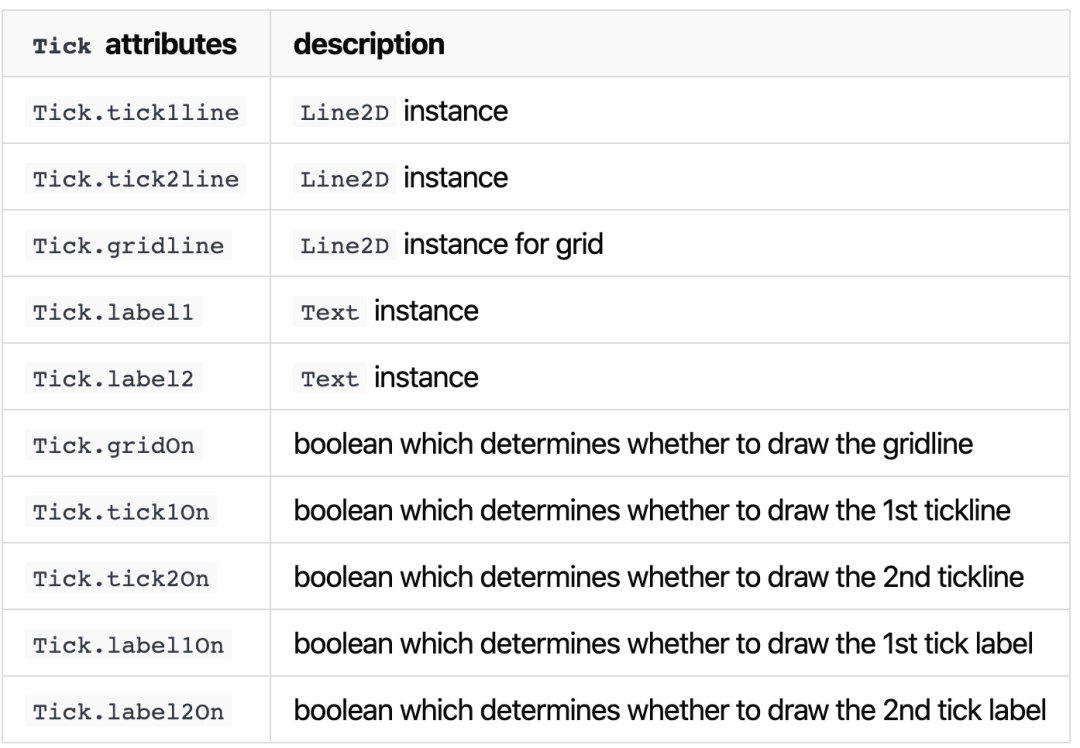Click the Text code in the label2 row

(x=330, y=378)
